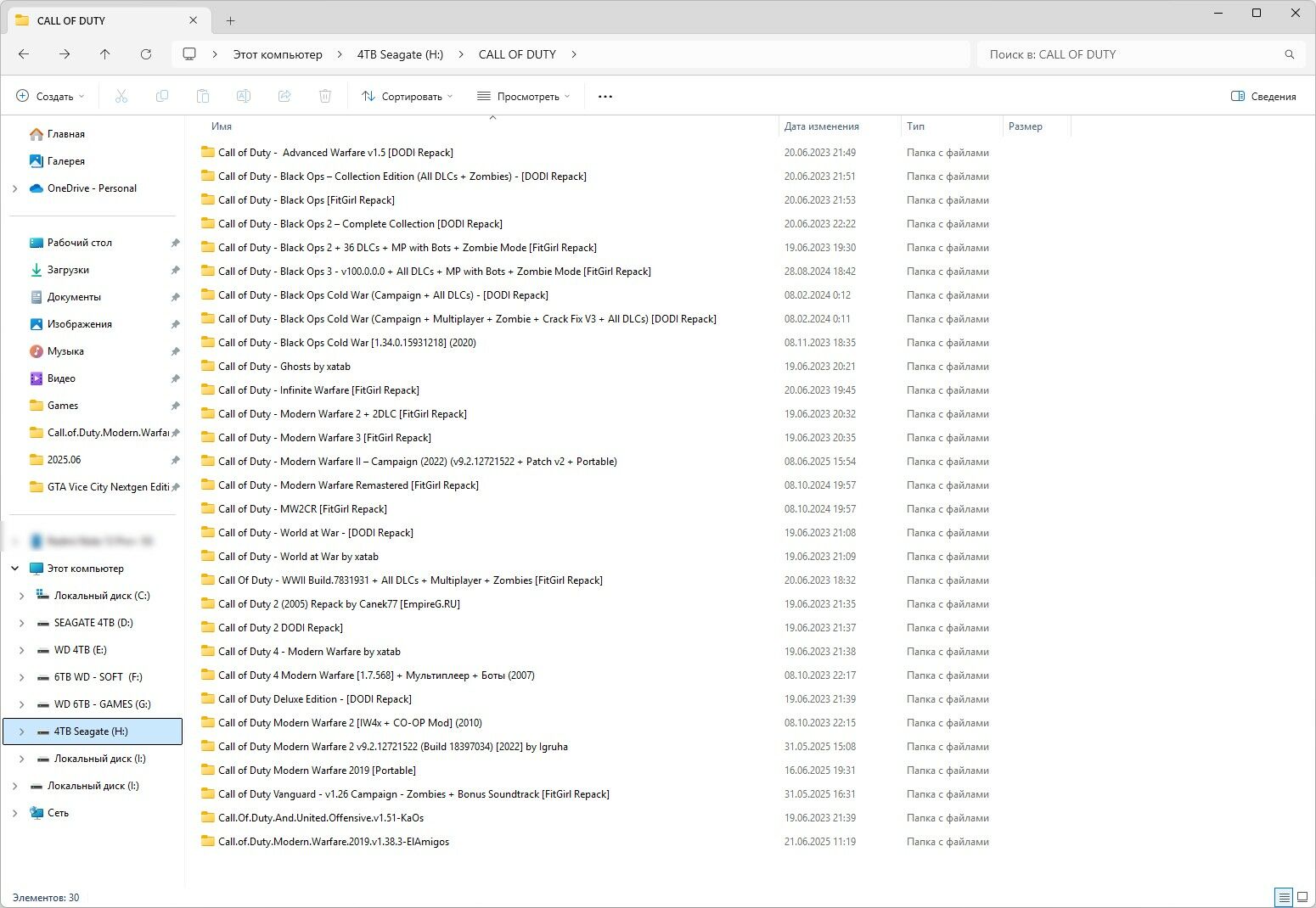Click the Поиск в: CALL OF DUTY field
Viewport: 1316px width, 908px height.
click(x=1139, y=54)
